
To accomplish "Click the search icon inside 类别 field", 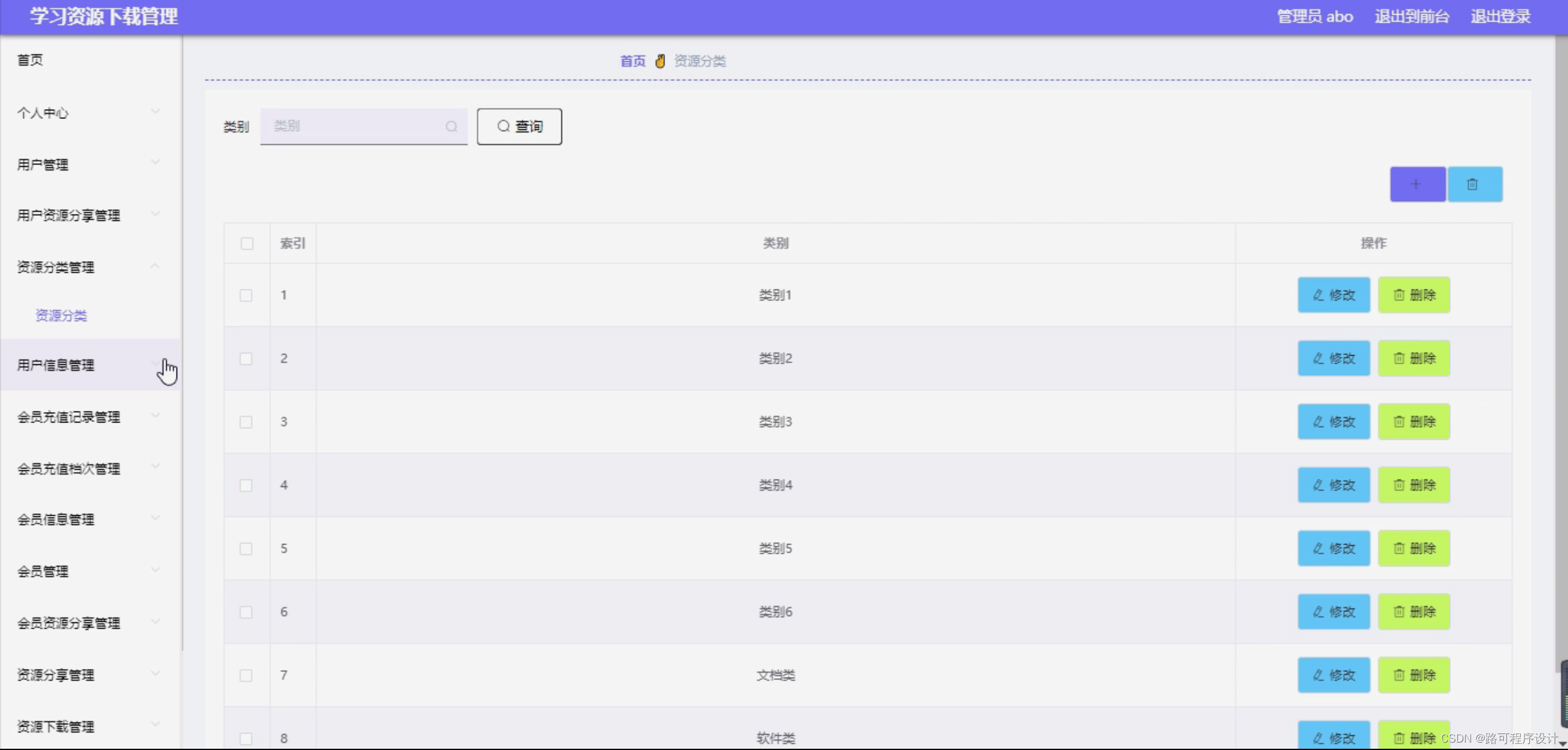I will pyautogui.click(x=451, y=126).
